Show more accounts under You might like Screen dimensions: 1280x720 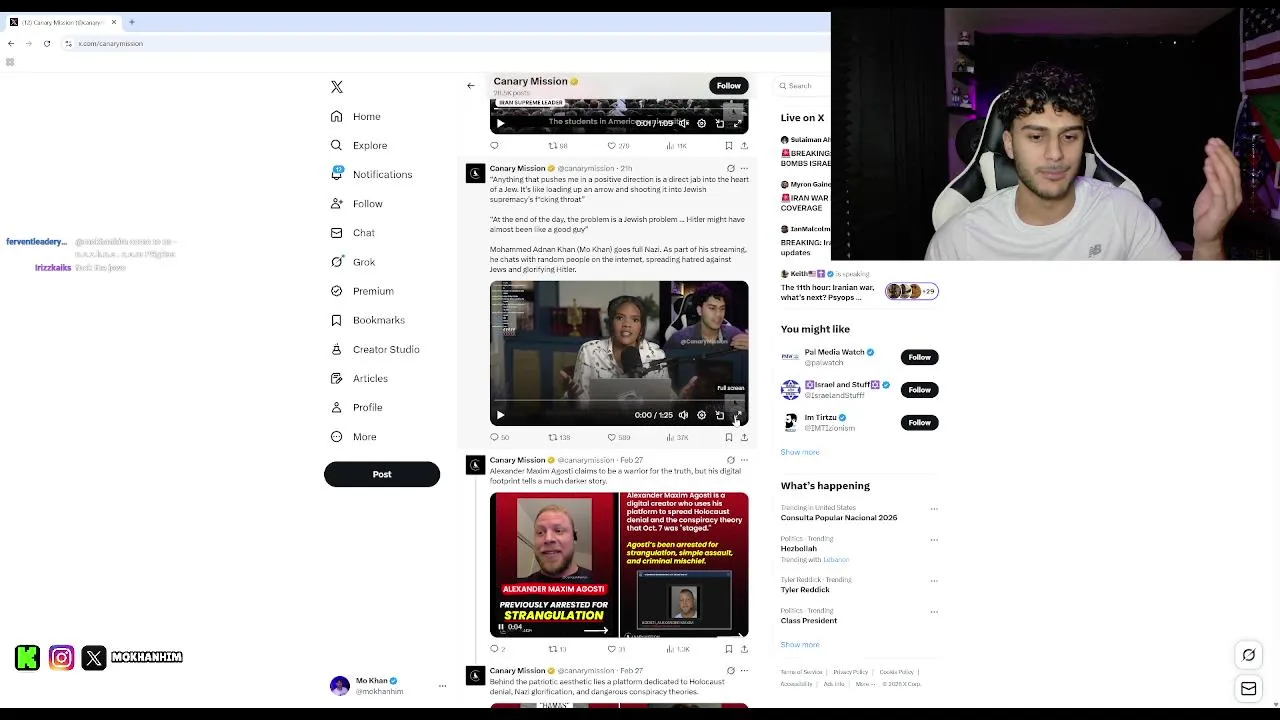(800, 452)
